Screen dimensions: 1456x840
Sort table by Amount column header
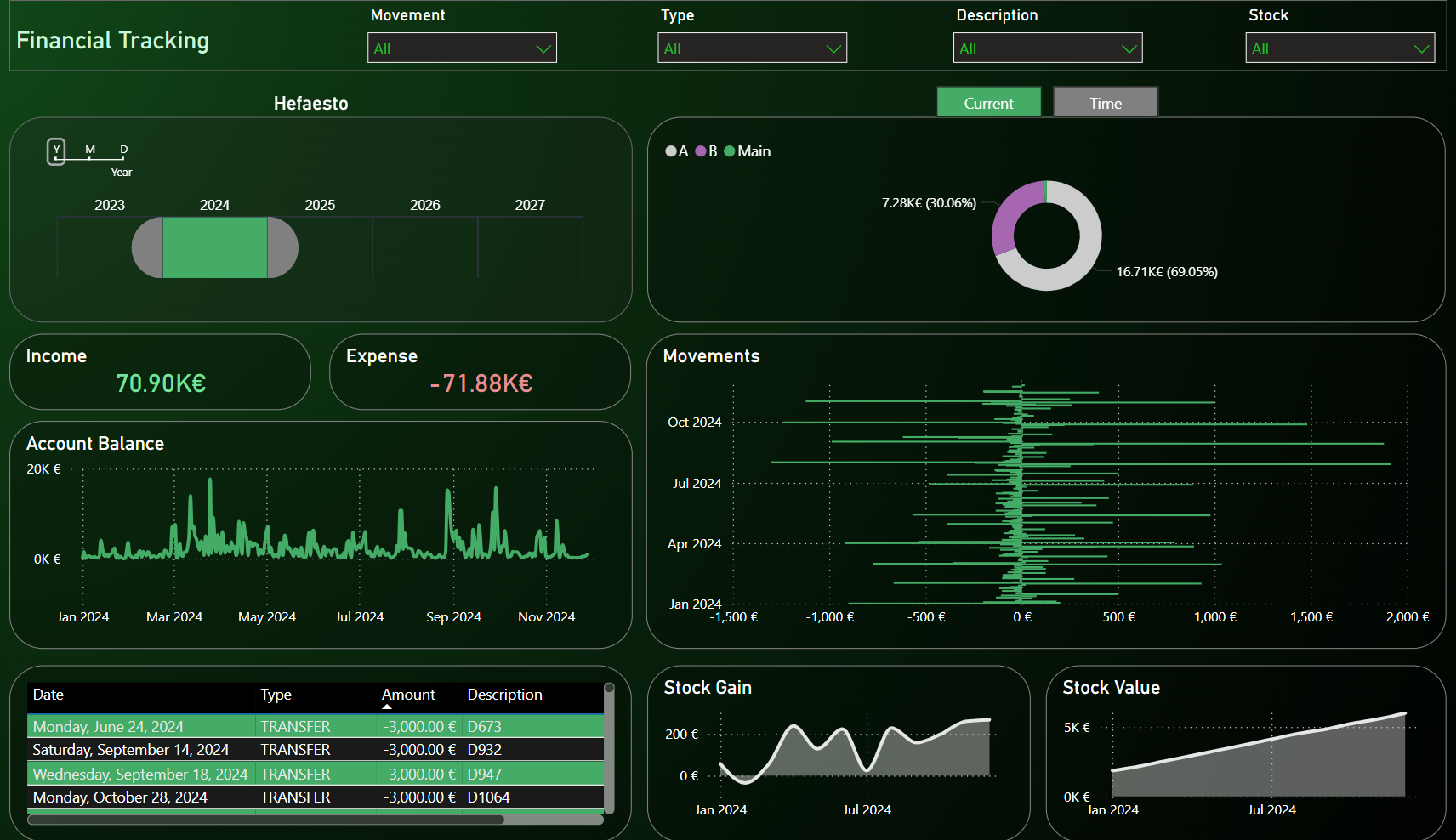coord(408,695)
